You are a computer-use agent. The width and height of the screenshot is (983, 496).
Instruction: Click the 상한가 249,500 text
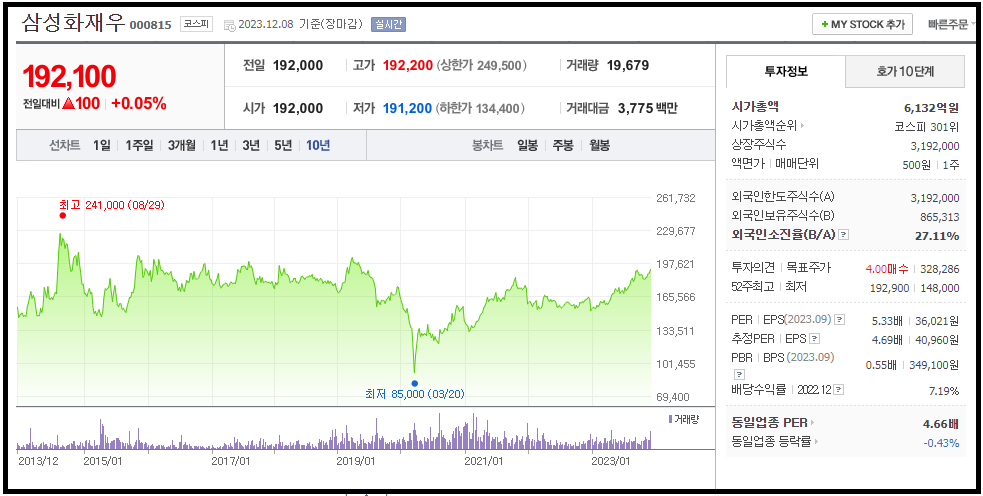481,65
